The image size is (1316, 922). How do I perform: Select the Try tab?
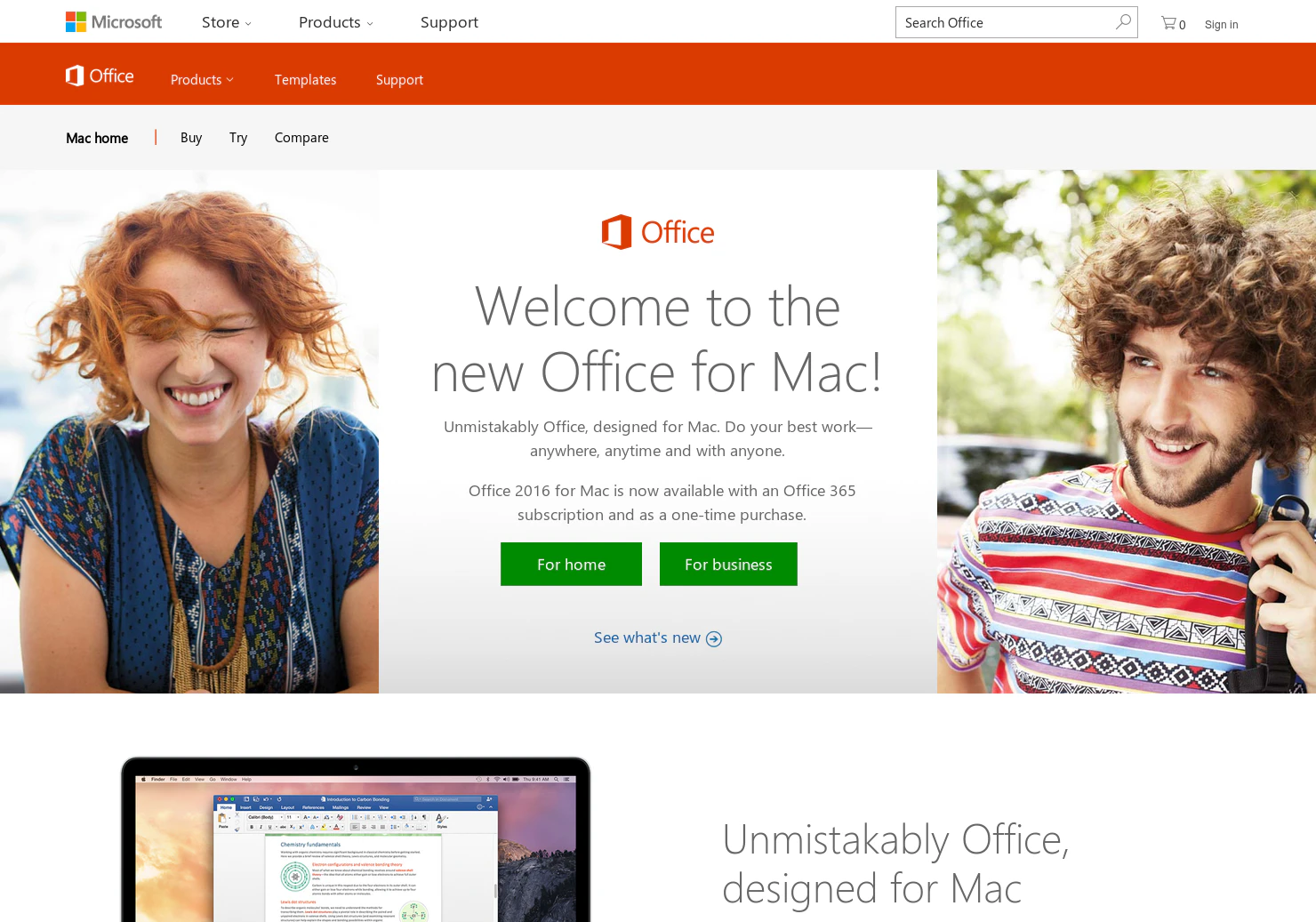click(238, 137)
